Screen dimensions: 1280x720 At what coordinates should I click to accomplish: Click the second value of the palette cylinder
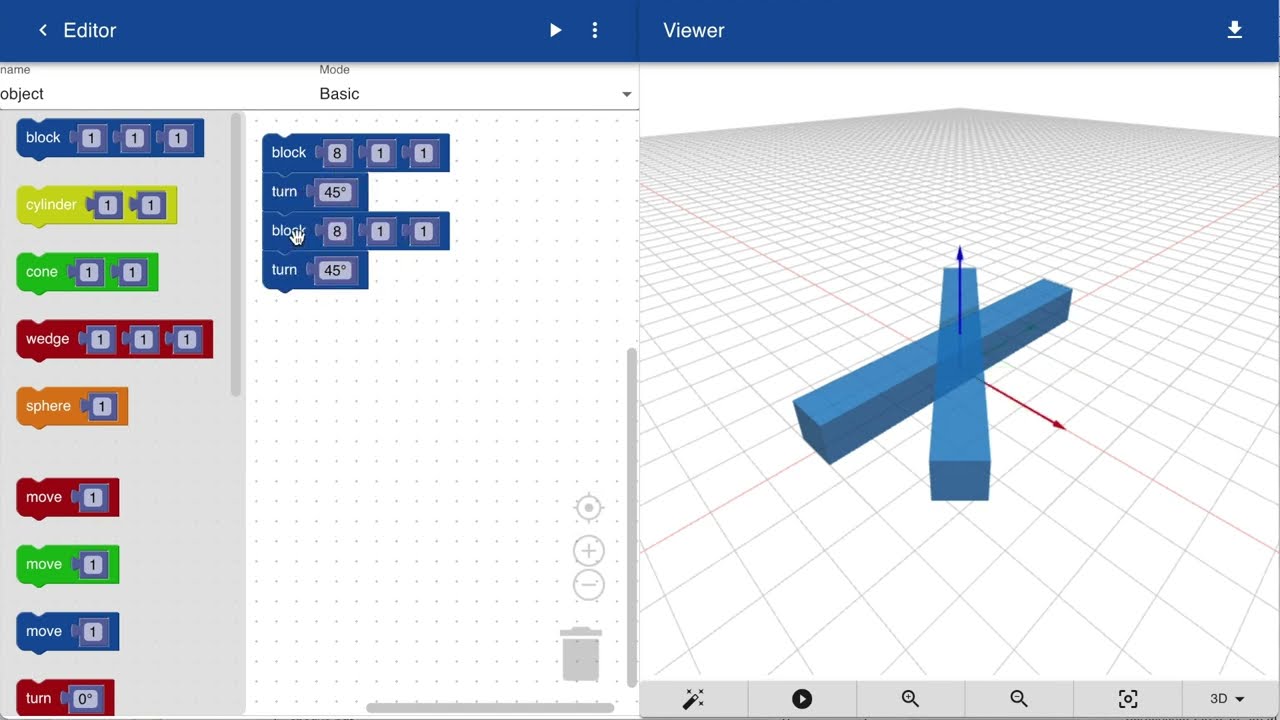(x=150, y=206)
